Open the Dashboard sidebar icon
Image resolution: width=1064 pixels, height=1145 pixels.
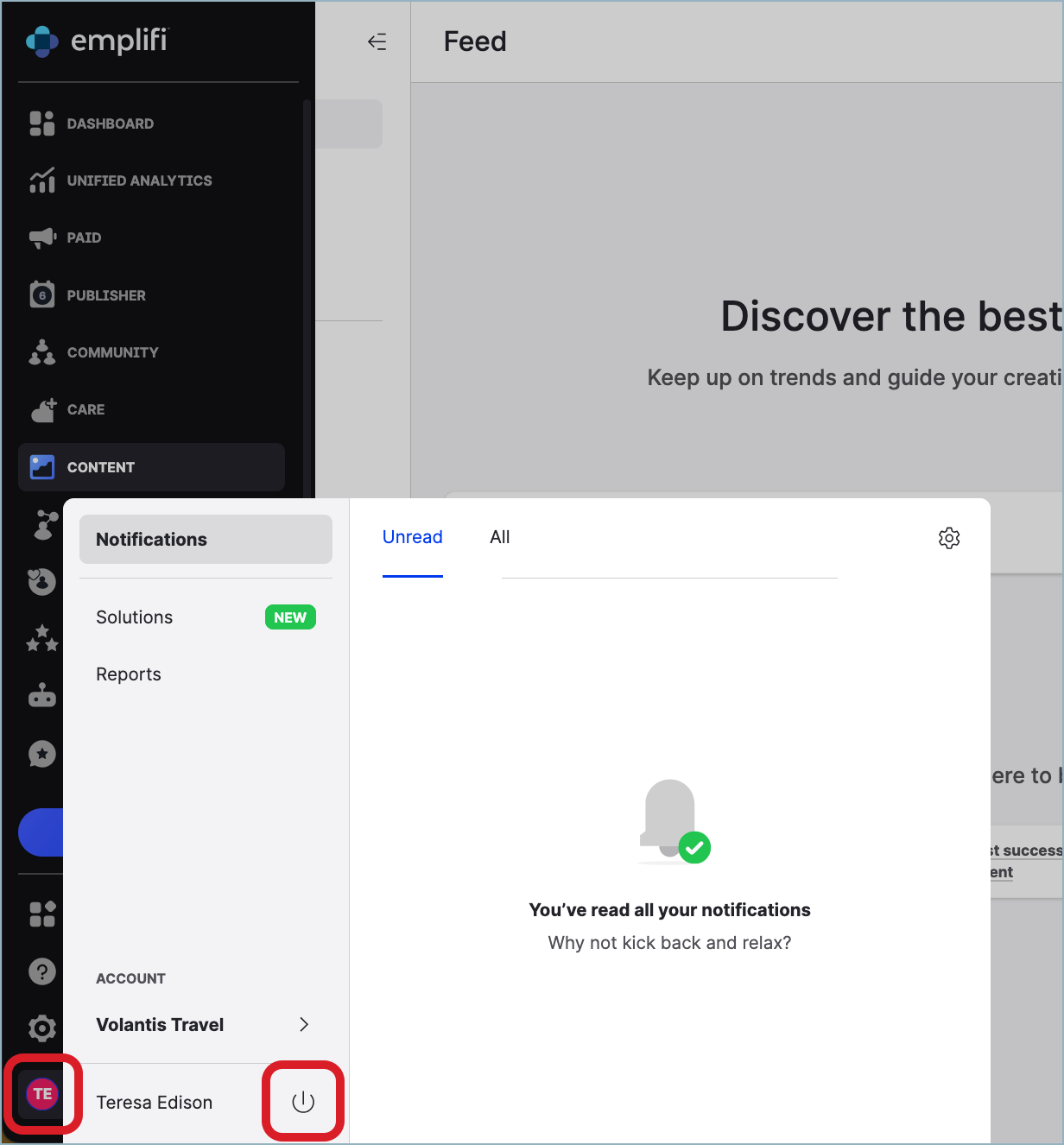[x=42, y=123]
